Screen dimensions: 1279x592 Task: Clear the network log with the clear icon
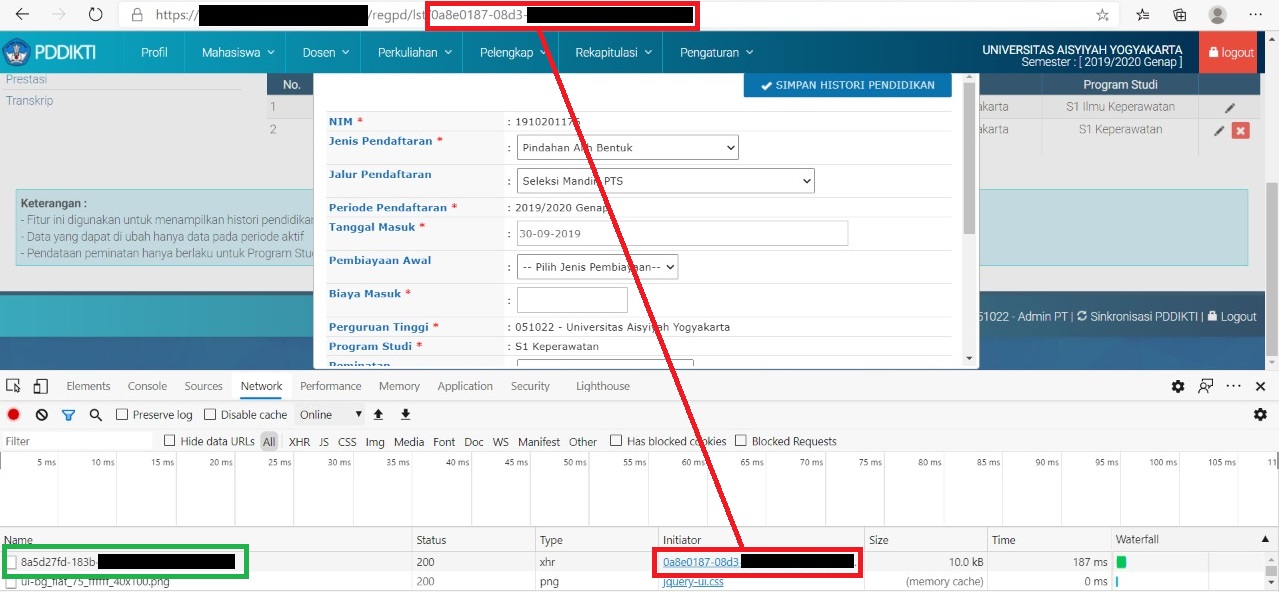(x=42, y=415)
